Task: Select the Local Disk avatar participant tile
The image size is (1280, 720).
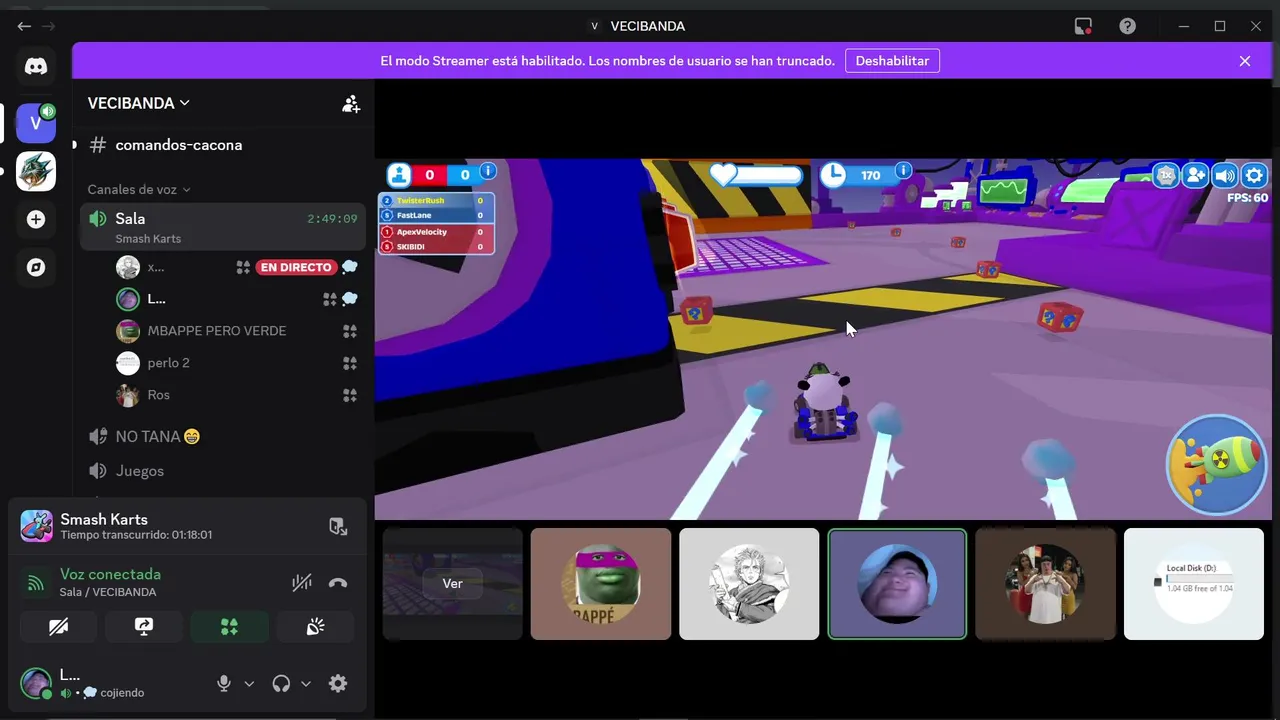Action: click(1194, 584)
